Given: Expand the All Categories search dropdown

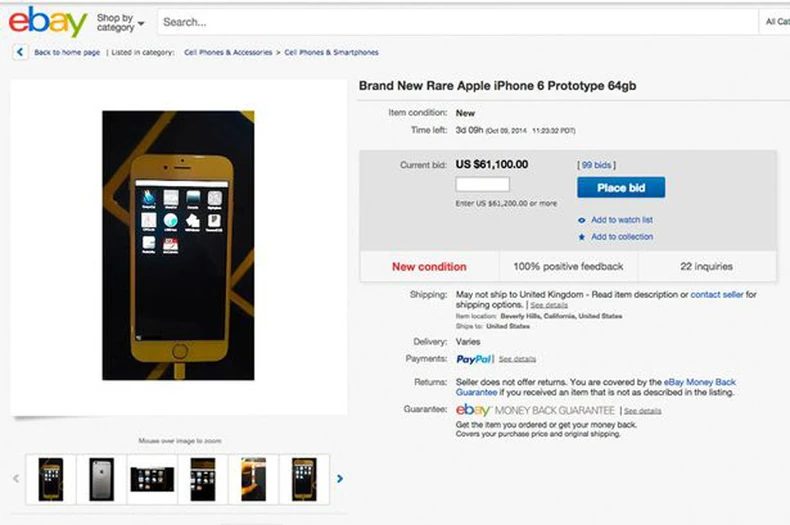Looking at the screenshot, I should 776,22.
